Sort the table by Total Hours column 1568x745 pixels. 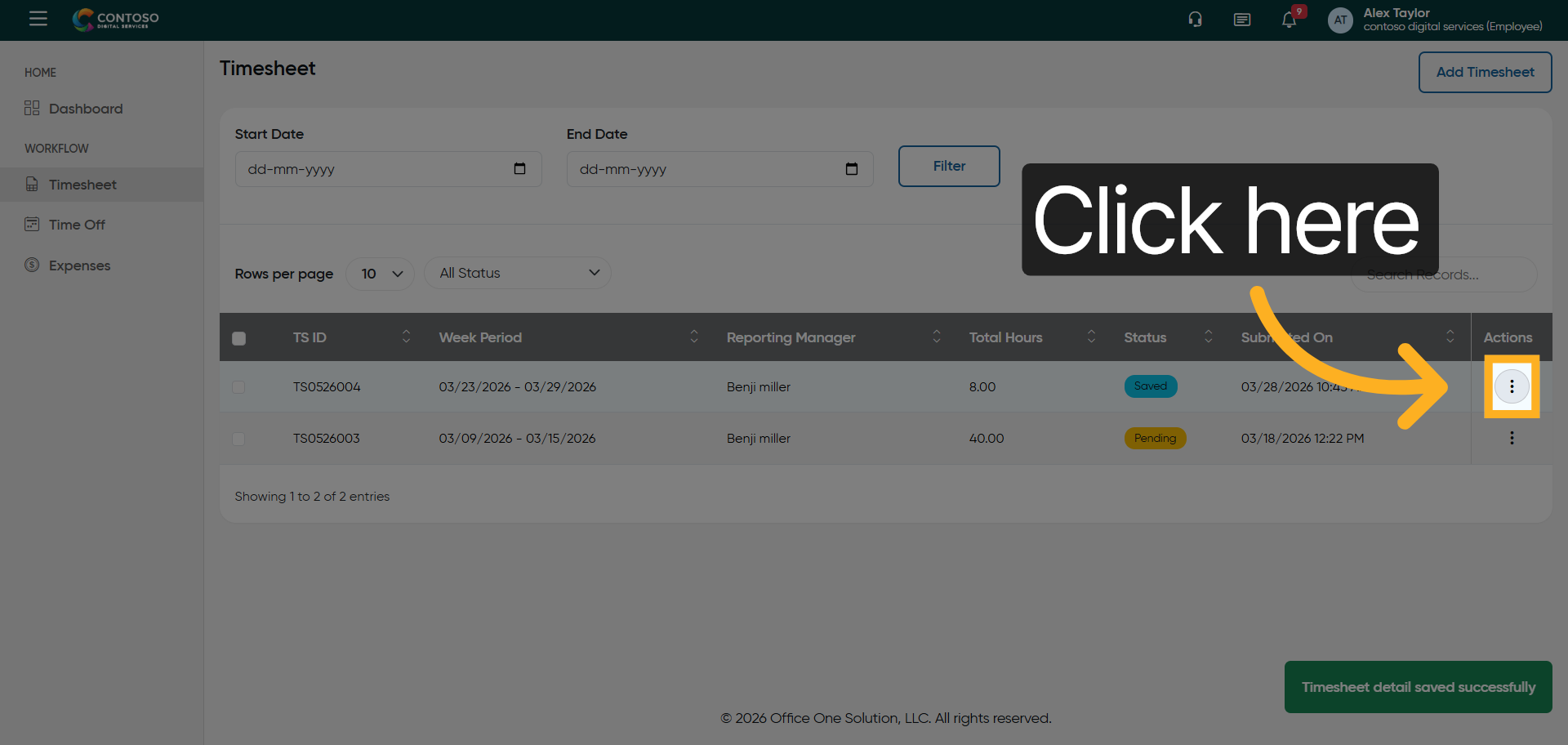click(x=1093, y=336)
